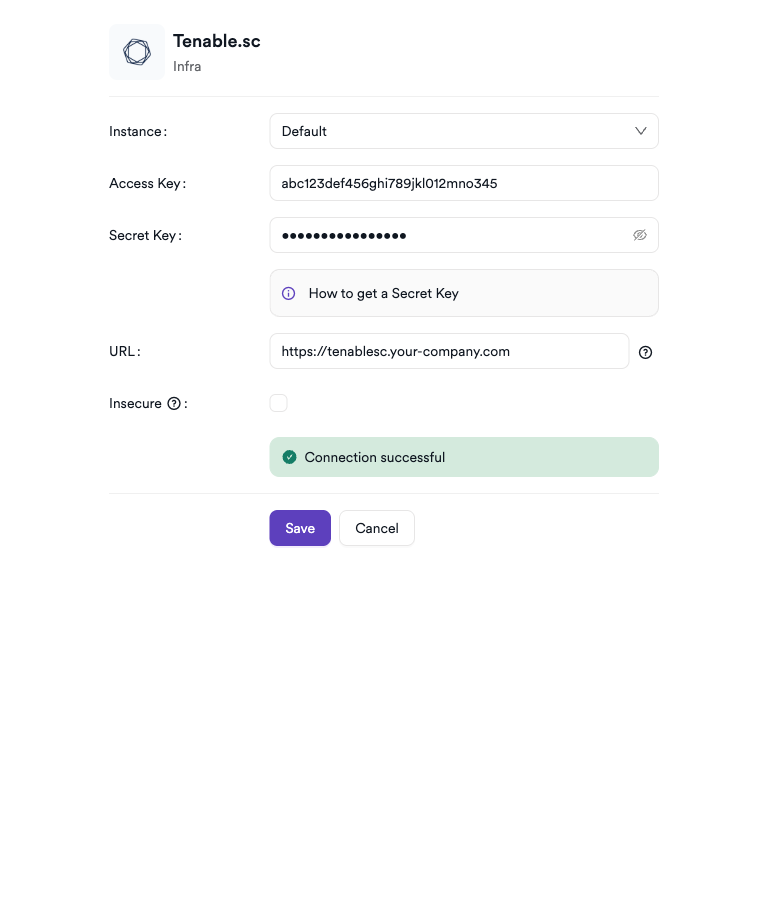Click the hexagonal Tenable emblem at top left
Image resolution: width=768 pixels, height=900 pixels.
[136, 51]
